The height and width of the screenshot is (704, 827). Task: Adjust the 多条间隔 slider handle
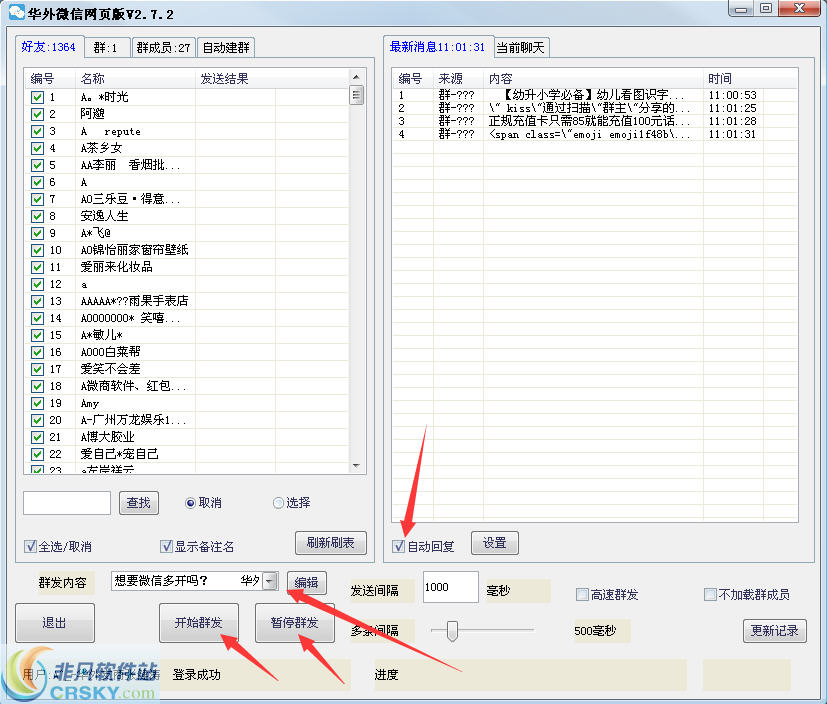452,631
